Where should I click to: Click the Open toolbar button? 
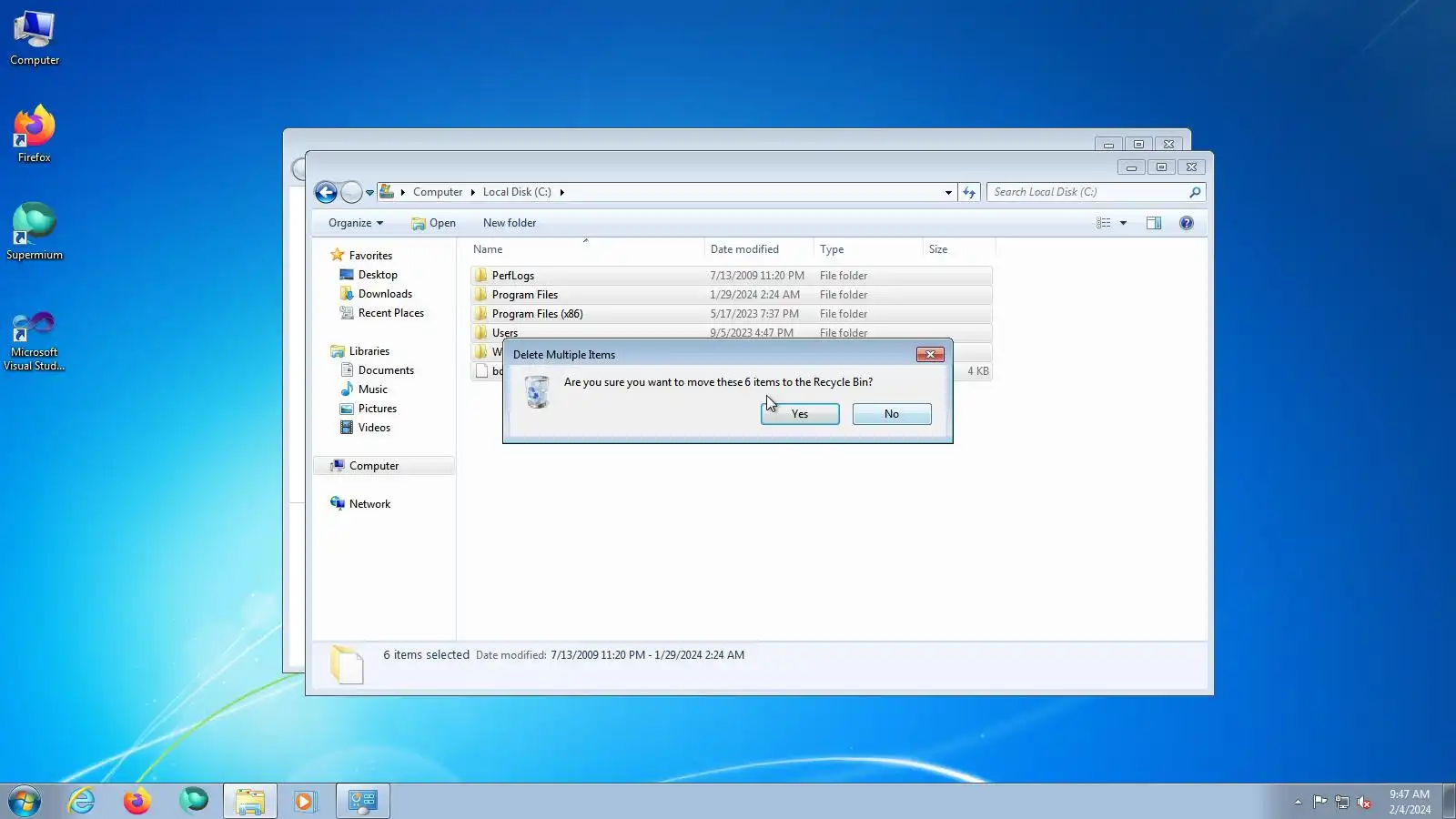point(433,223)
